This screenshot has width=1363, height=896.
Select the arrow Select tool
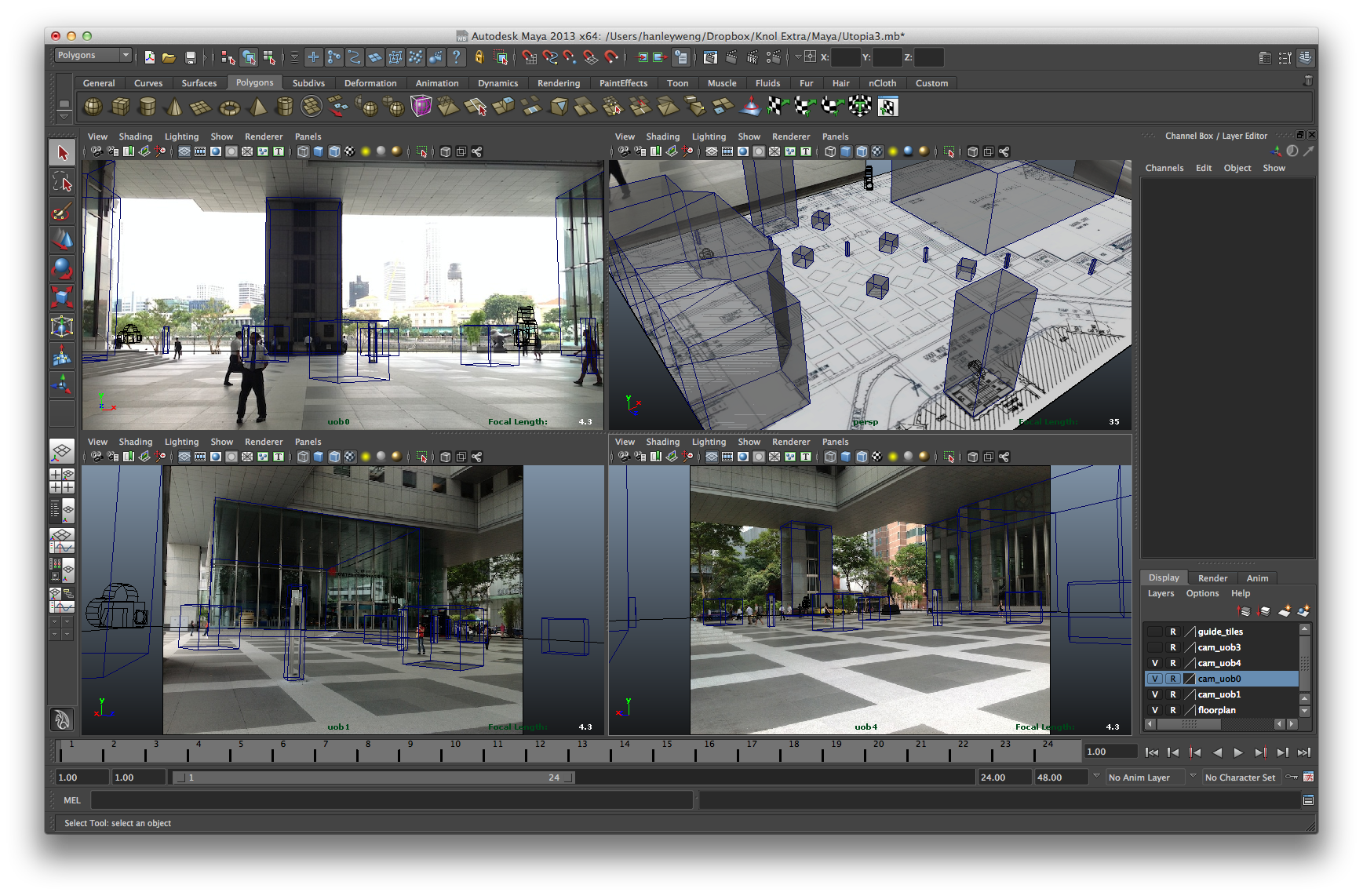(62, 153)
